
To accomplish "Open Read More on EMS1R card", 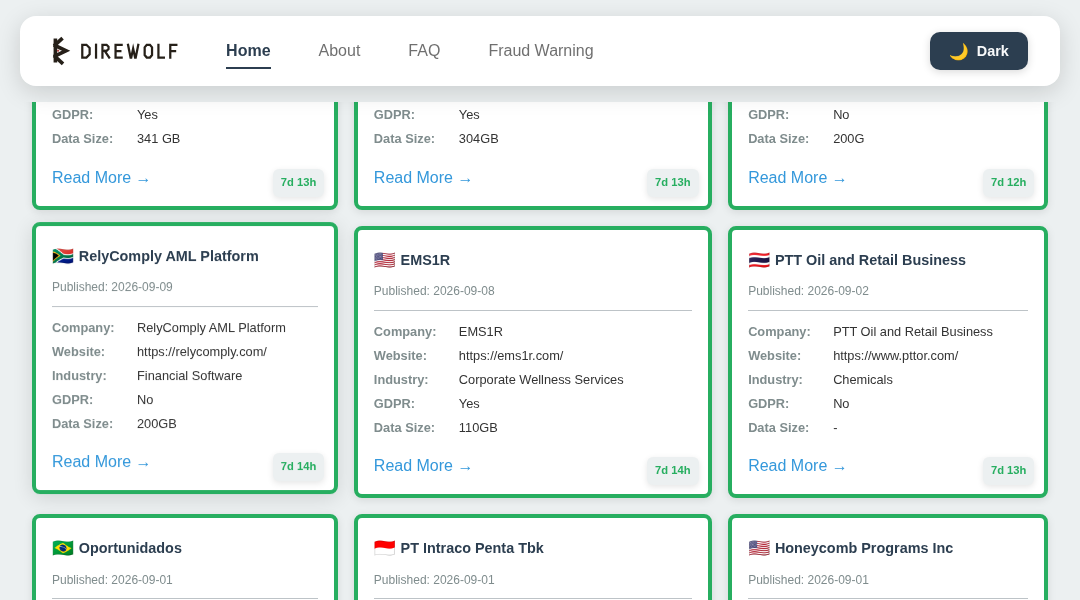I will coord(423,466).
